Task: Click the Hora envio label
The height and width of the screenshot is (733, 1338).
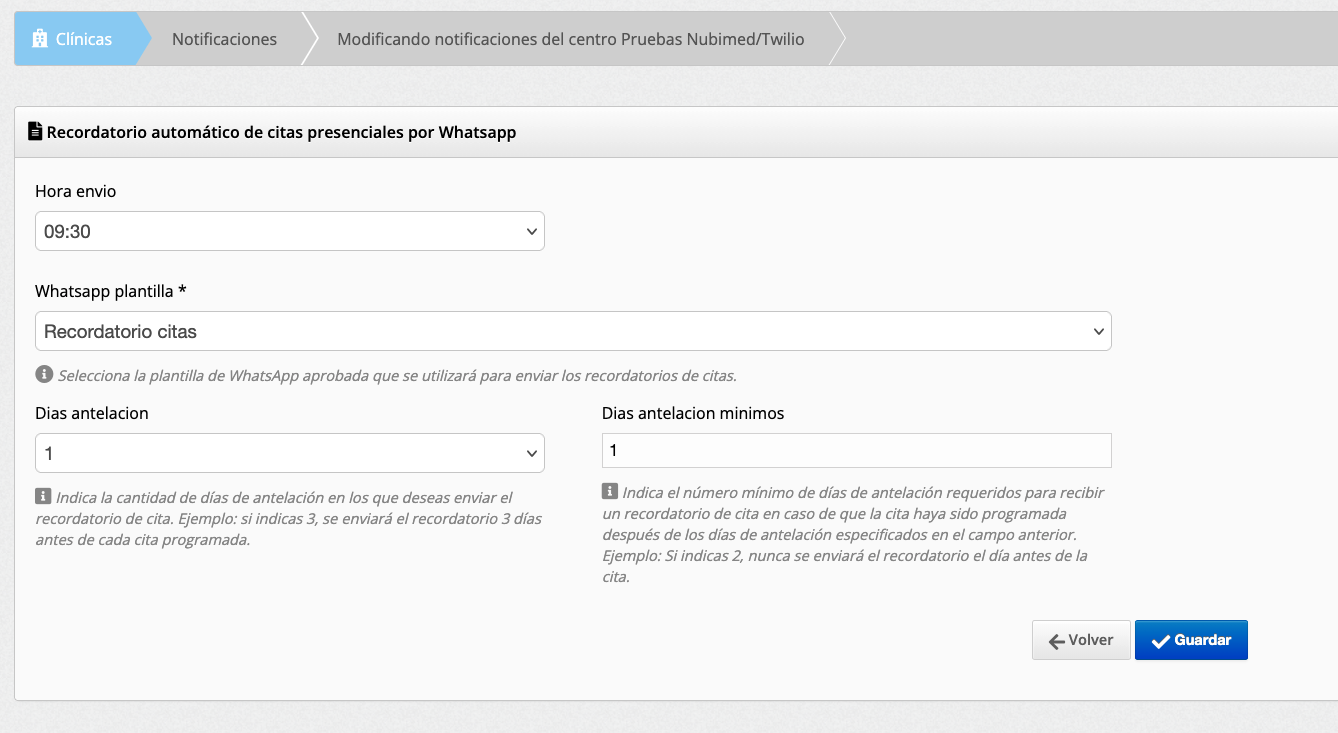Action: pyautogui.click(x=76, y=191)
